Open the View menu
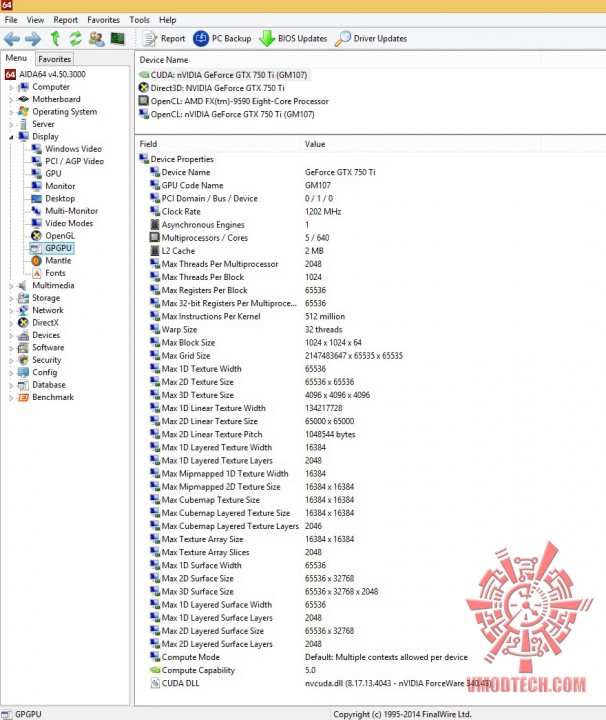The height and width of the screenshot is (720, 606). tap(35, 20)
